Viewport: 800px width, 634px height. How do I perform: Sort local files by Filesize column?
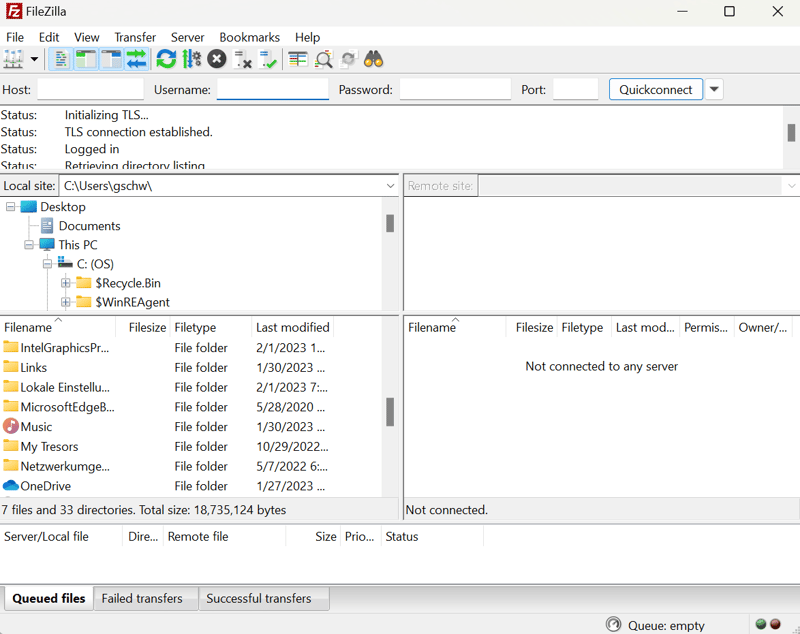point(144,327)
